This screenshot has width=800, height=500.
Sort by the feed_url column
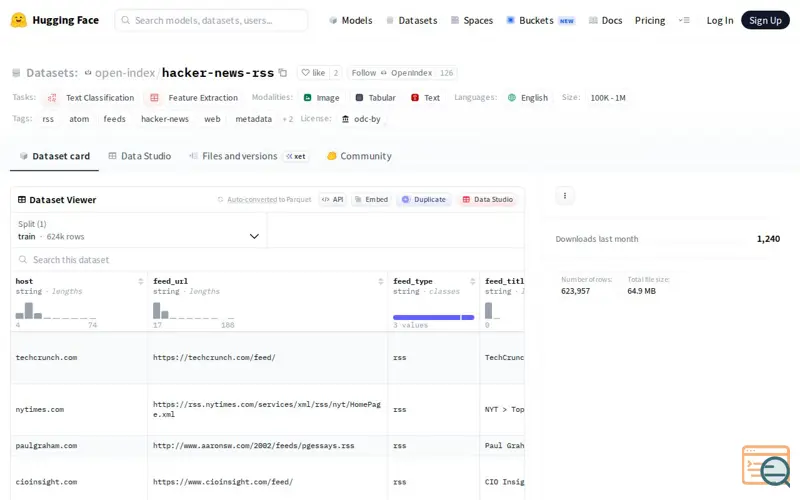380,282
